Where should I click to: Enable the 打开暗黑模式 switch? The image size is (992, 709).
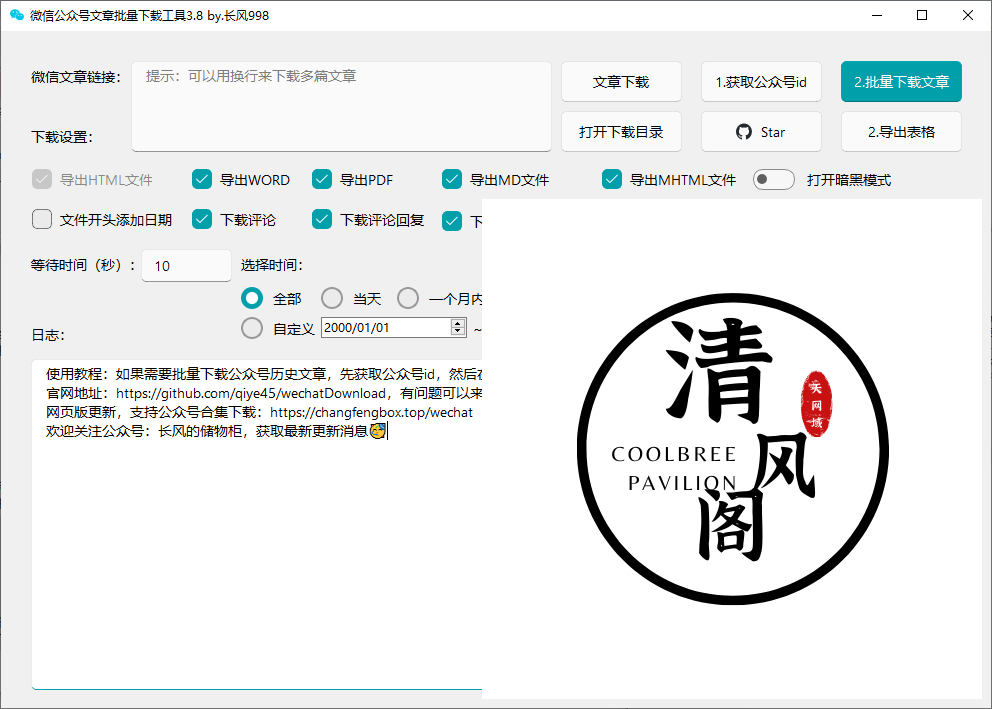[774, 180]
